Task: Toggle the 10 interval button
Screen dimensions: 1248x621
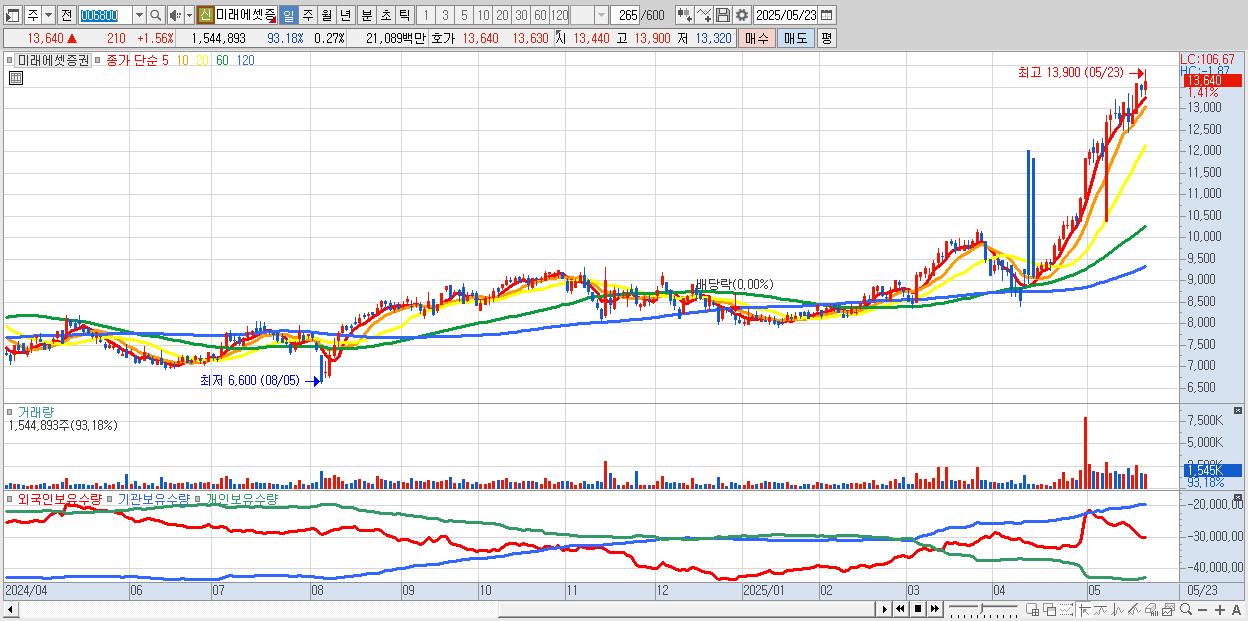Action: tap(483, 15)
